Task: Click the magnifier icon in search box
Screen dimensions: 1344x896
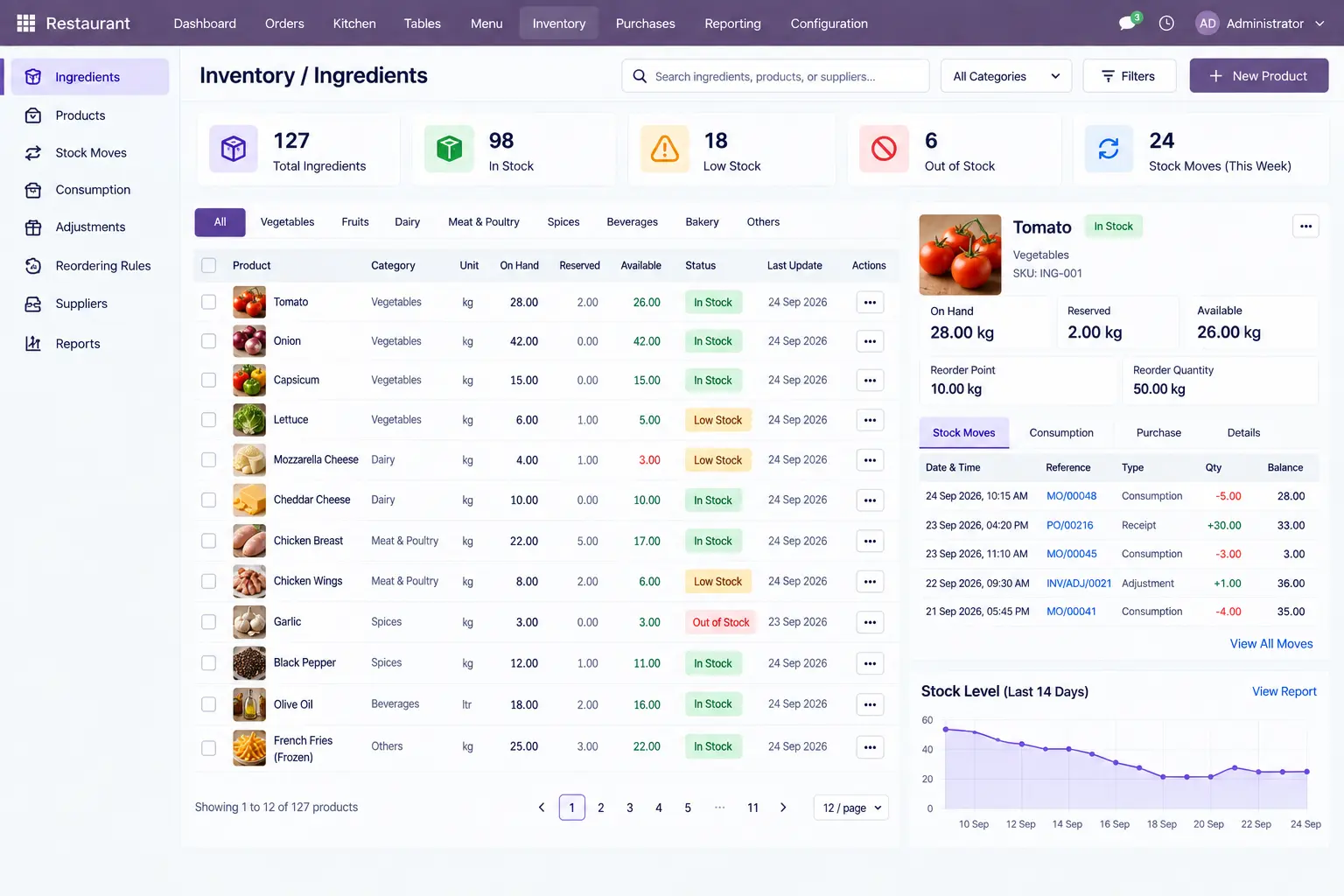Action: tap(640, 76)
